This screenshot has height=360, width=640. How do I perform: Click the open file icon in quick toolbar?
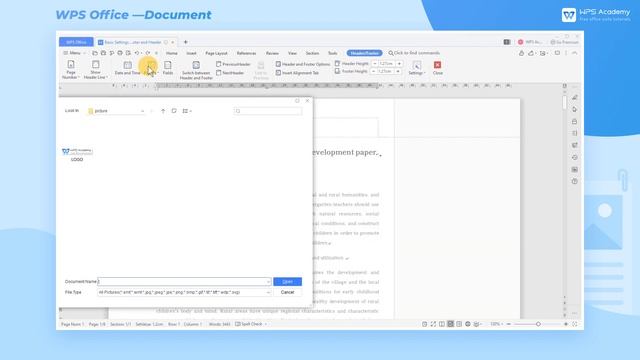point(95,53)
